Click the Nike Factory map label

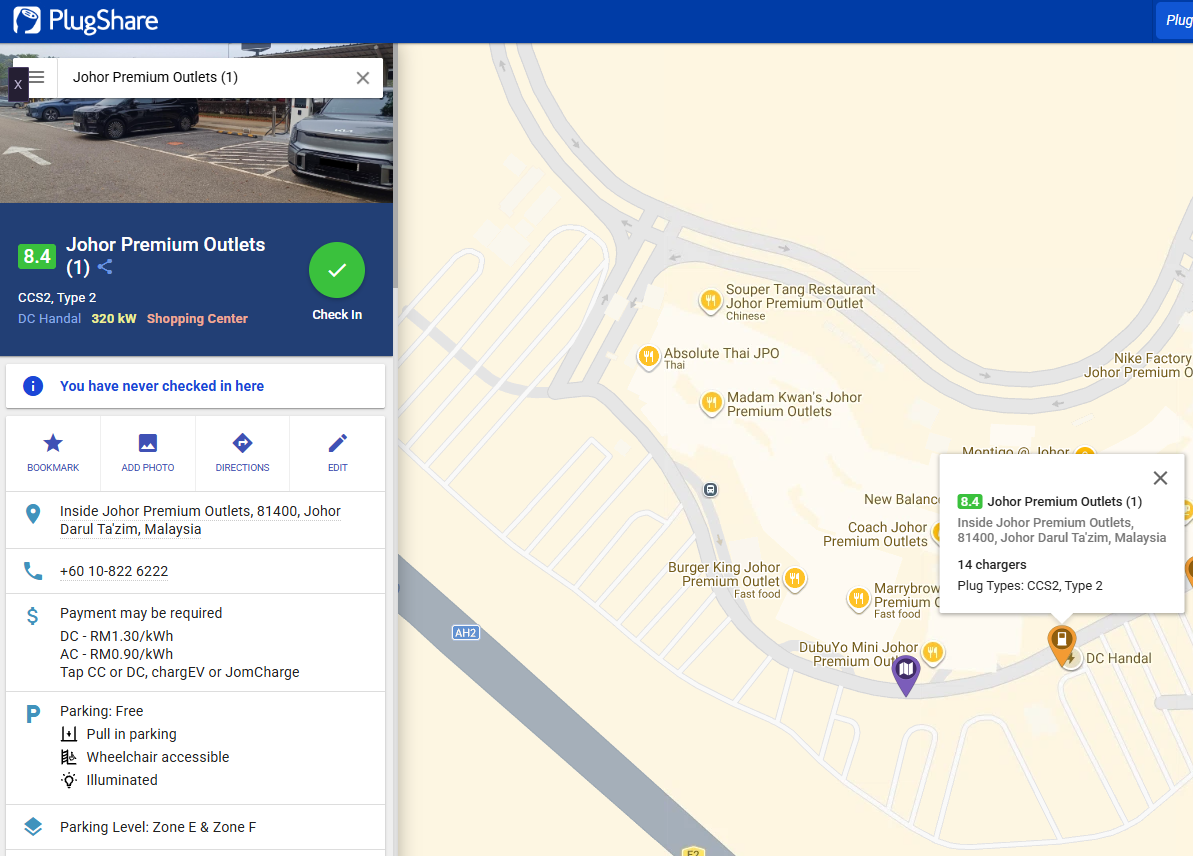[1139, 365]
